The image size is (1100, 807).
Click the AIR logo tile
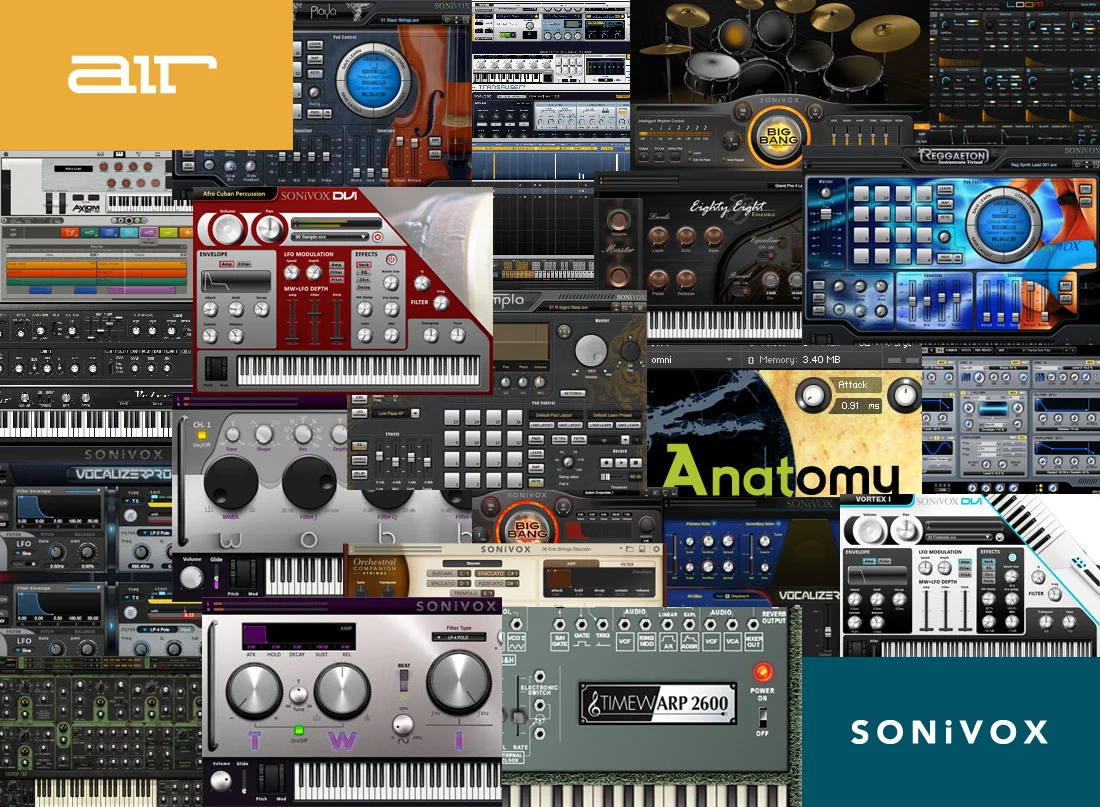coord(146,74)
